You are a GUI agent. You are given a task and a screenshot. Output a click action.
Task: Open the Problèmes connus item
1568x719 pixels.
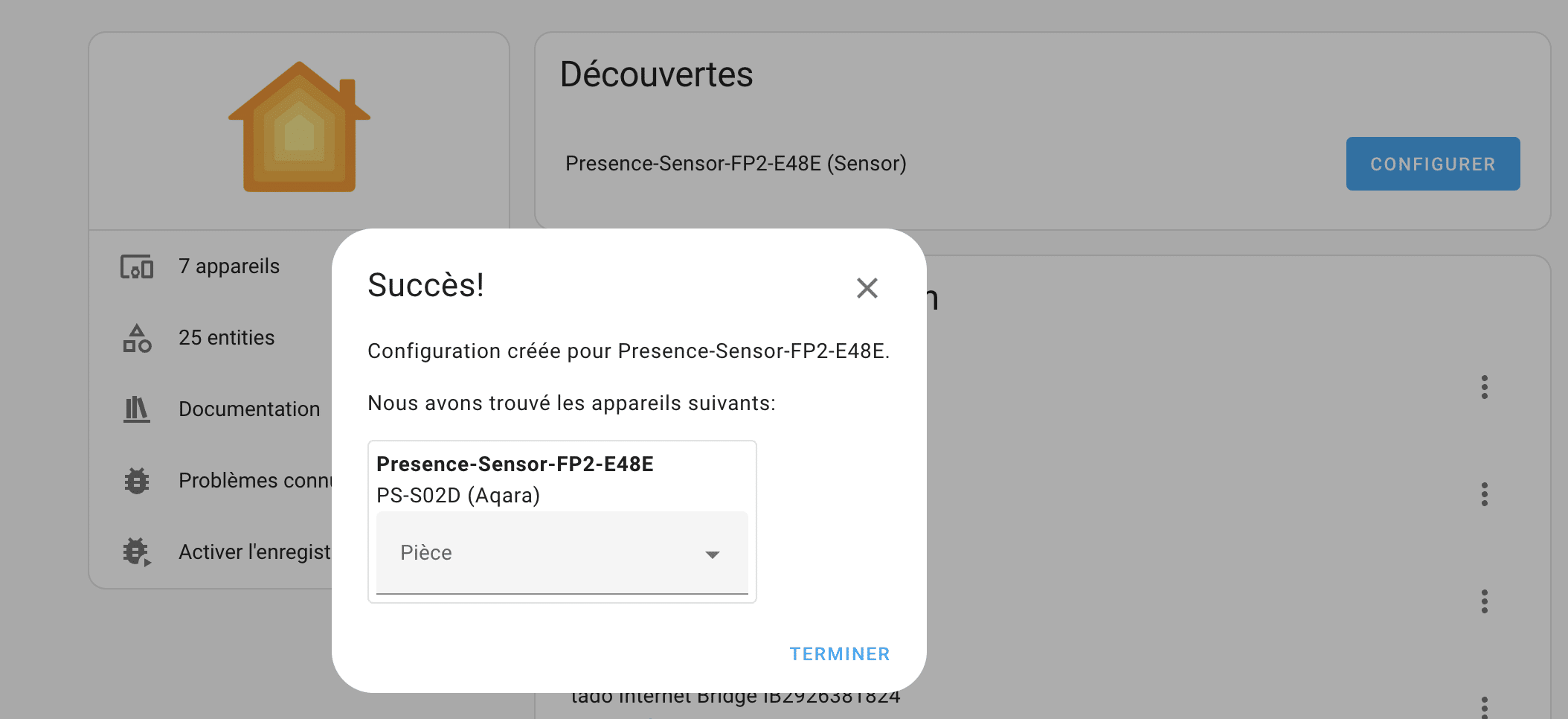(255, 481)
